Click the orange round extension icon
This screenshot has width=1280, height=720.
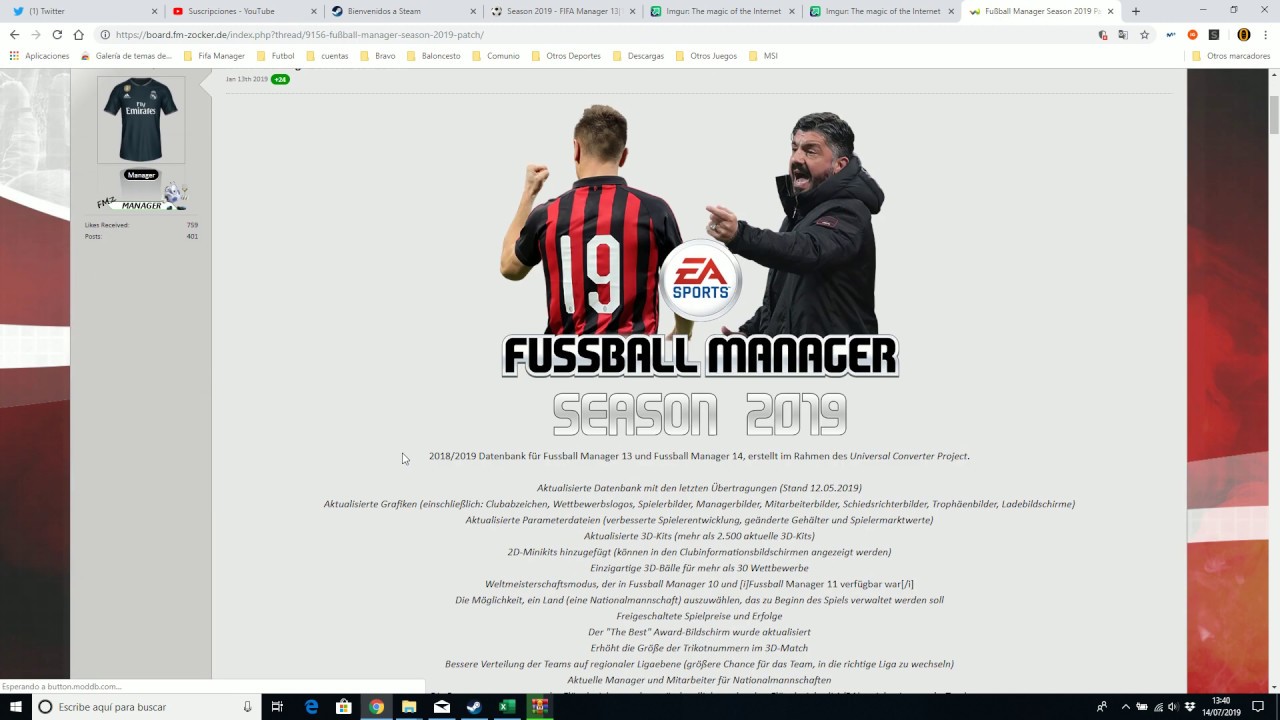click(x=1192, y=34)
